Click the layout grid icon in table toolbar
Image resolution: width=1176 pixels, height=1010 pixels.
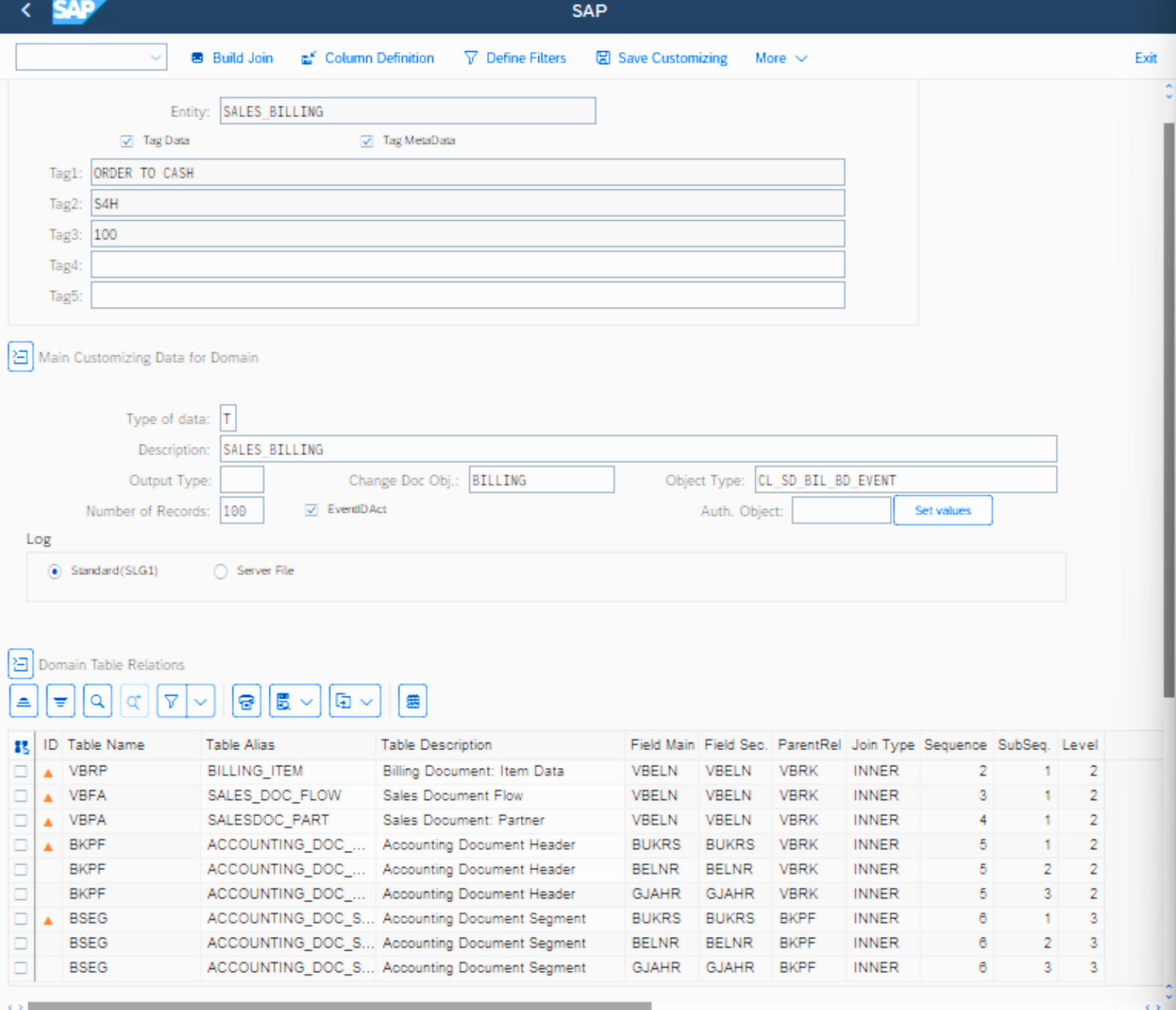[412, 701]
